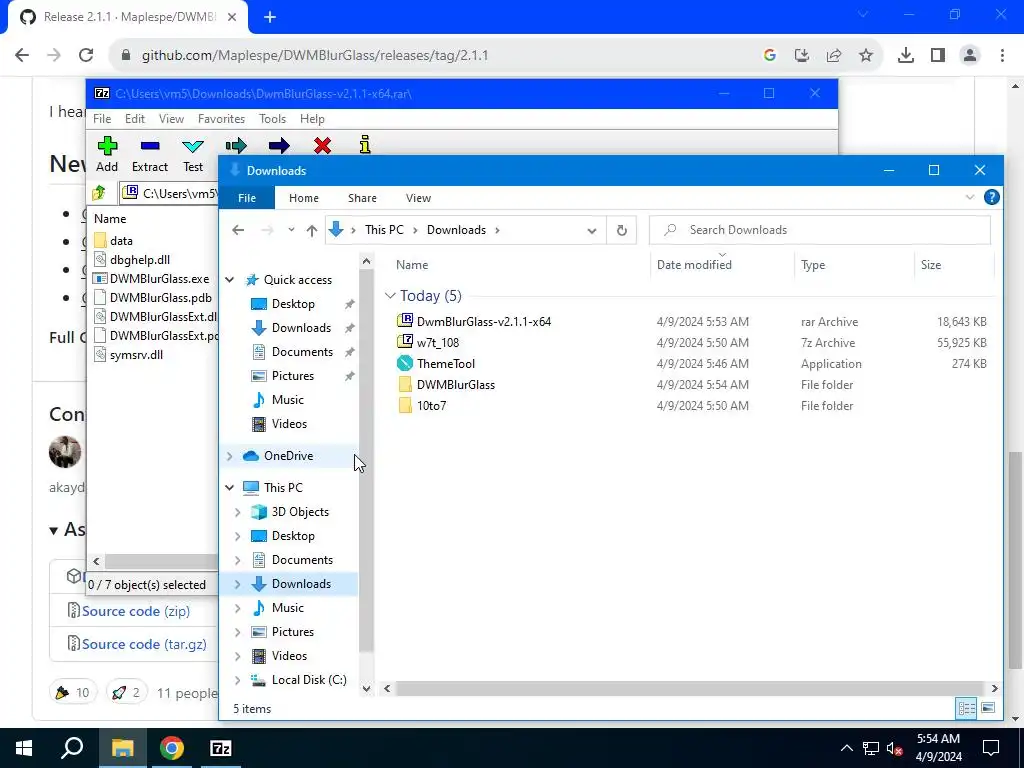Click the Search Downloads field
Screen dimensions: 1024x768
820,230
